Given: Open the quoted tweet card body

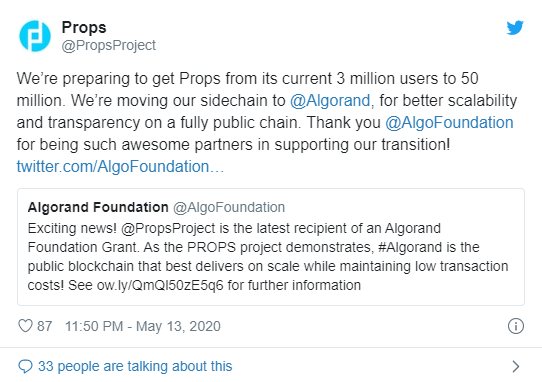Looking at the screenshot, I should [x=271, y=247].
